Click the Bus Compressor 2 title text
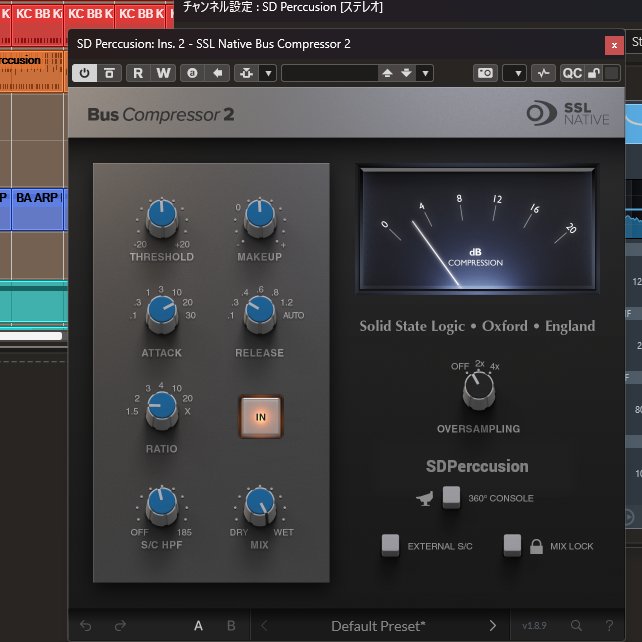 point(160,115)
